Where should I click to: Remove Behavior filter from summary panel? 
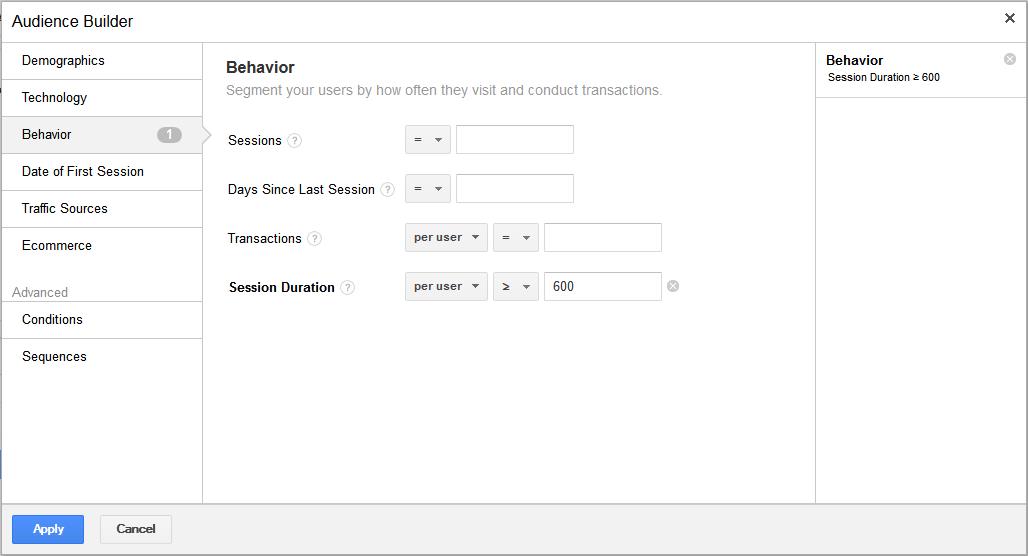click(1009, 59)
